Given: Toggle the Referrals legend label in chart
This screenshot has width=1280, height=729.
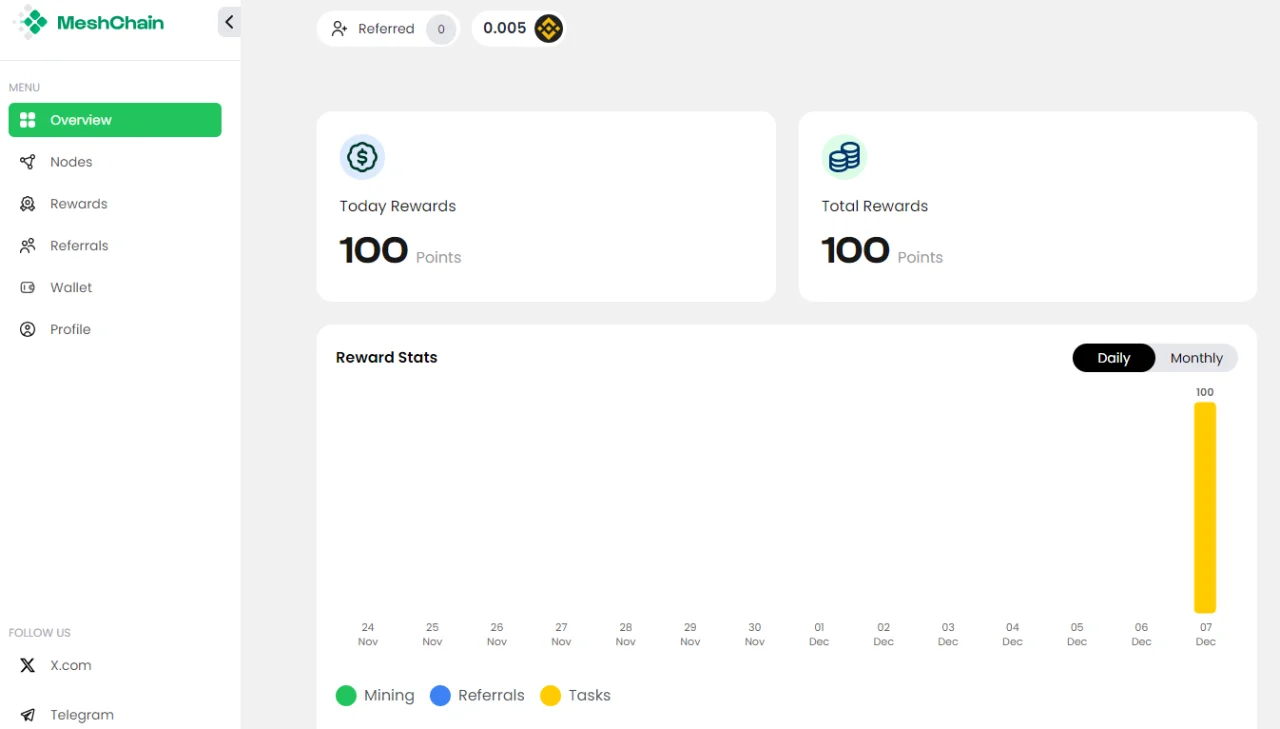Looking at the screenshot, I should click(x=491, y=696).
